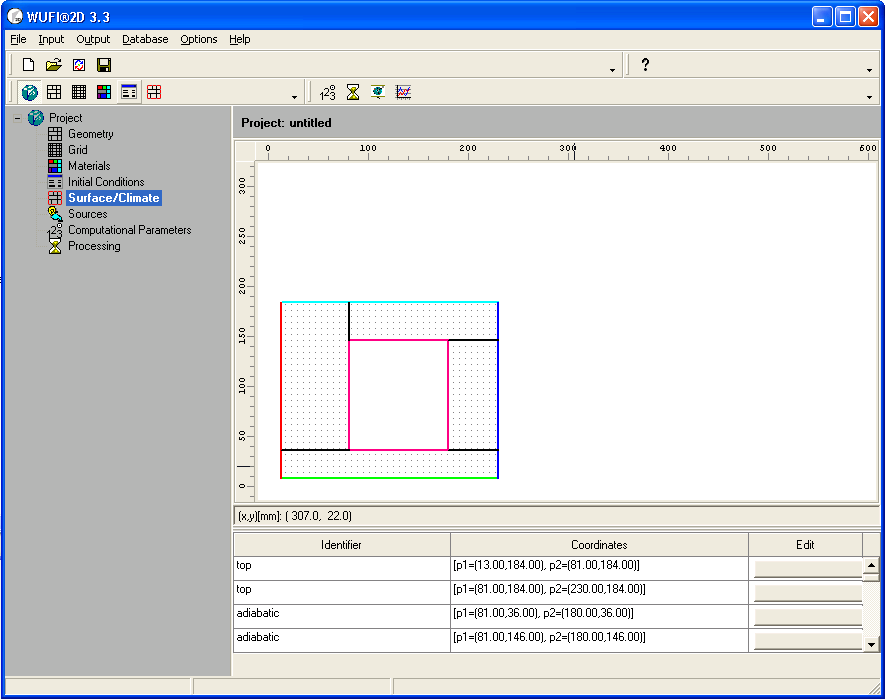Open the Geometry view toolbar icon

point(54,91)
